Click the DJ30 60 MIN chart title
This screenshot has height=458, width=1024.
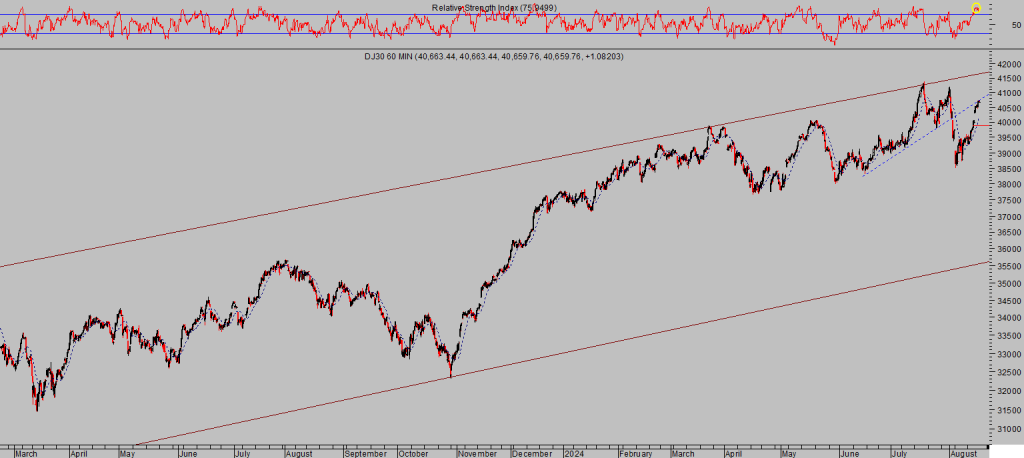tap(494, 57)
